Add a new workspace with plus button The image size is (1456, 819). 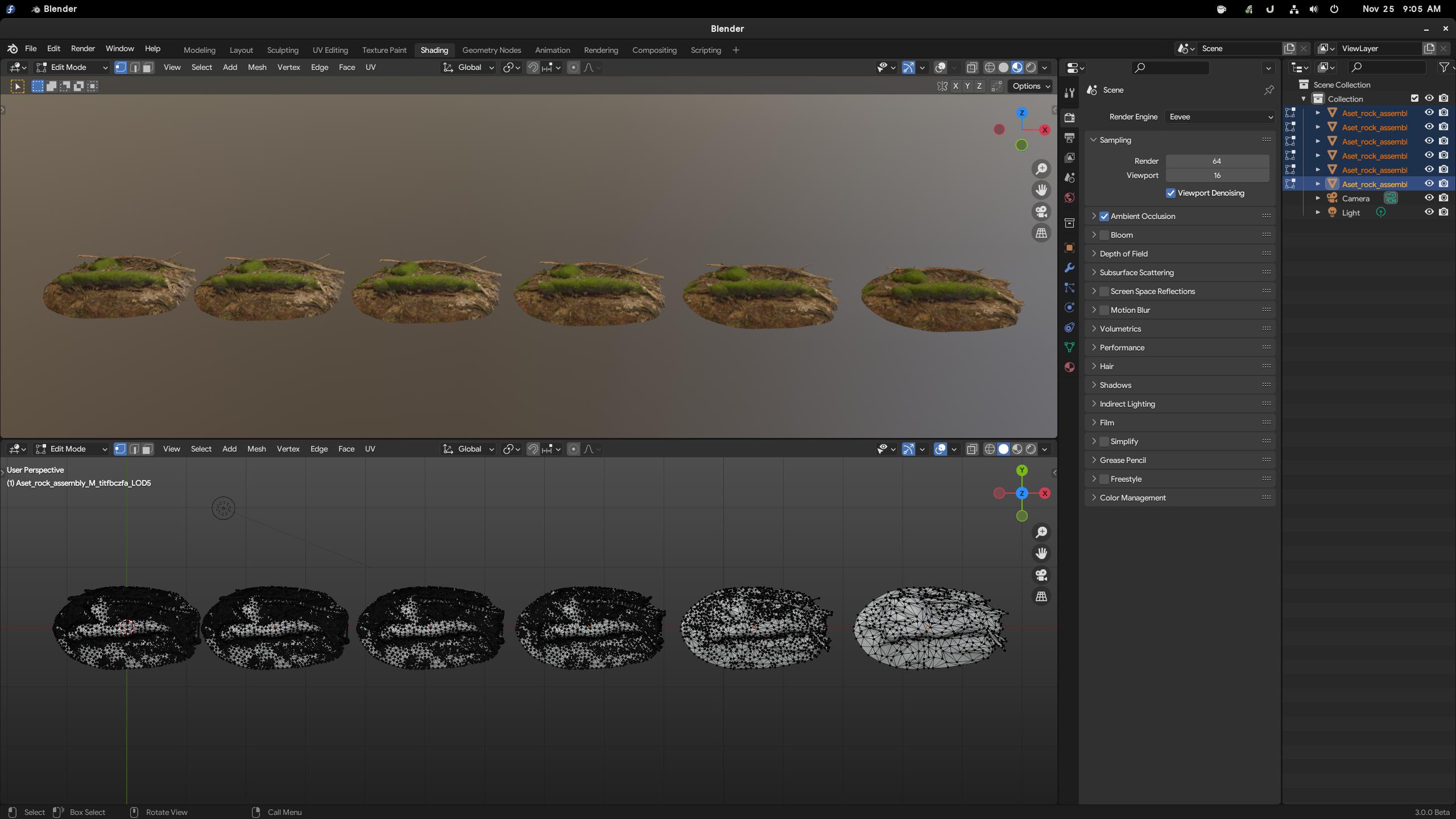pyautogui.click(x=736, y=50)
